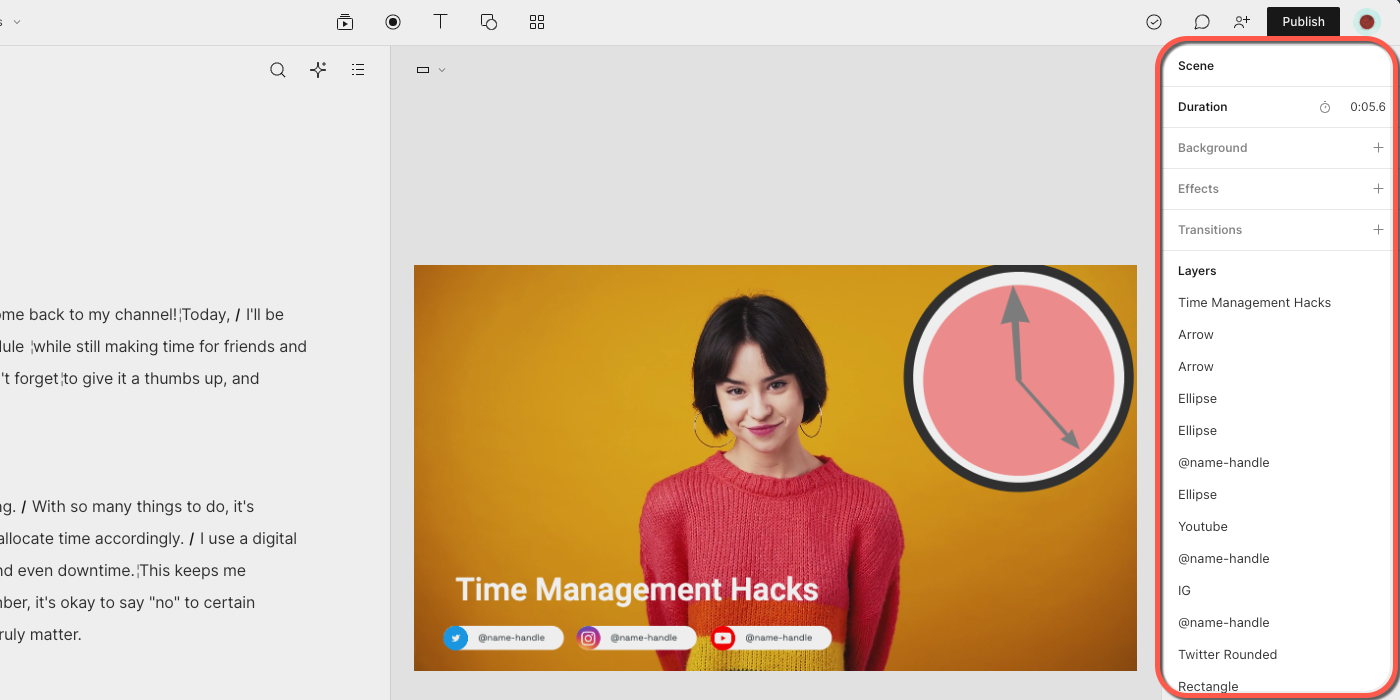Open the Shapes tool
The height and width of the screenshot is (700, 1400).
(x=489, y=22)
